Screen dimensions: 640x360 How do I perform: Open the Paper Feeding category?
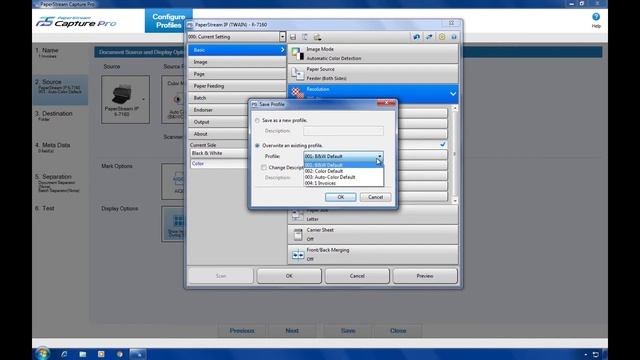click(237, 86)
